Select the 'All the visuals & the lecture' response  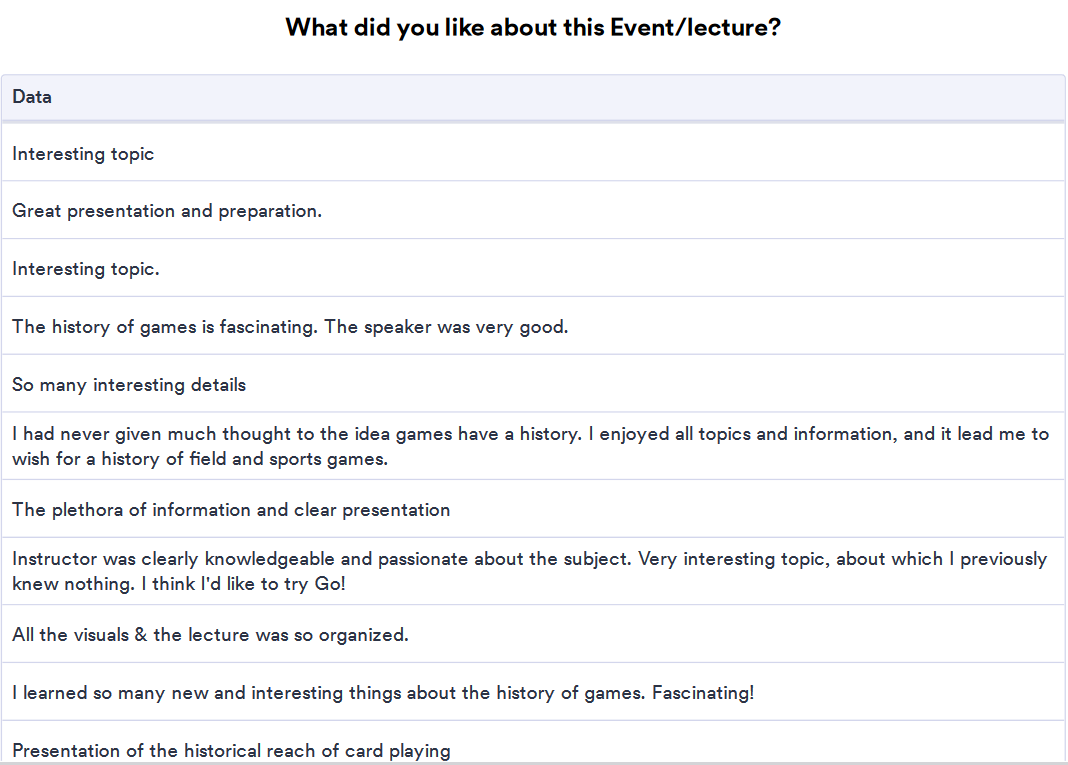pos(210,635)
